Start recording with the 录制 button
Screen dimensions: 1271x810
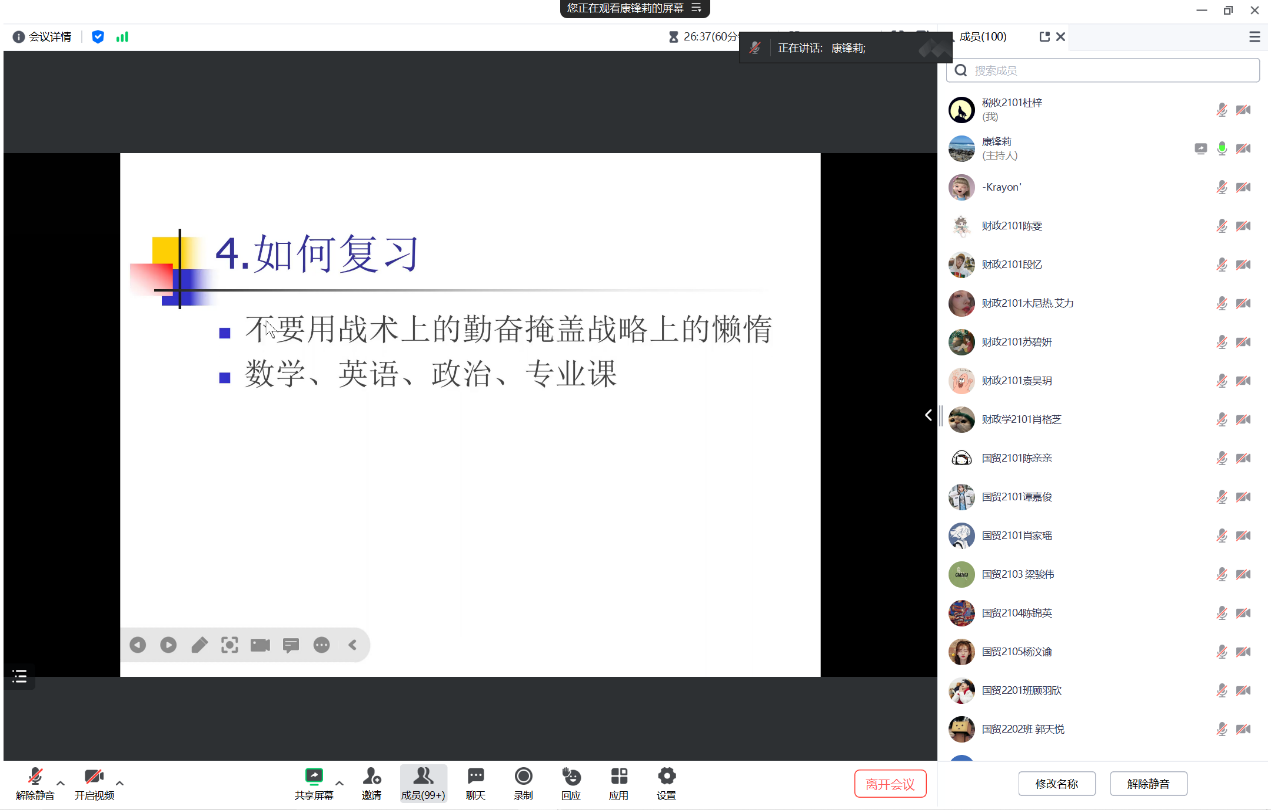(x=523, y=782)
